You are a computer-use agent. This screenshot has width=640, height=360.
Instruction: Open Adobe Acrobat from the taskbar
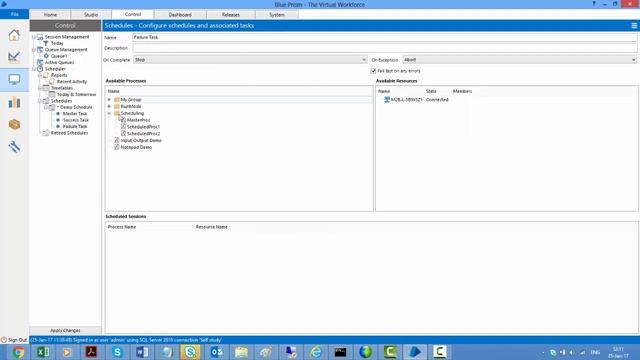91,352
